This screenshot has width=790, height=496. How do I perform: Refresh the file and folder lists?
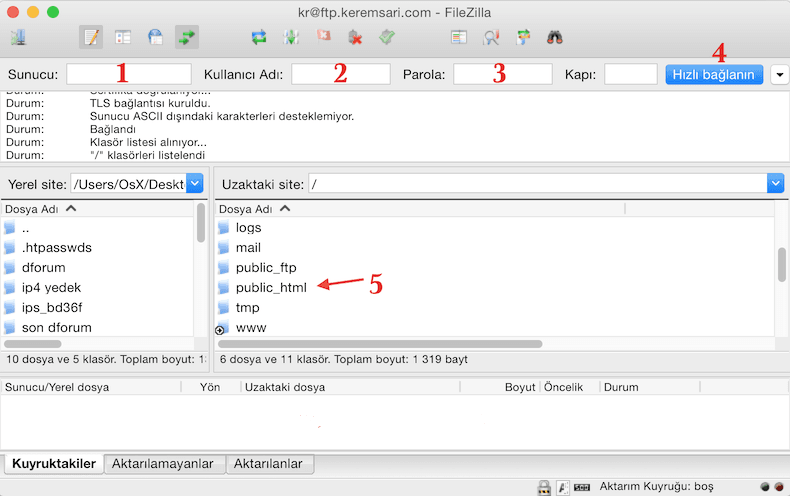(259, 37)
